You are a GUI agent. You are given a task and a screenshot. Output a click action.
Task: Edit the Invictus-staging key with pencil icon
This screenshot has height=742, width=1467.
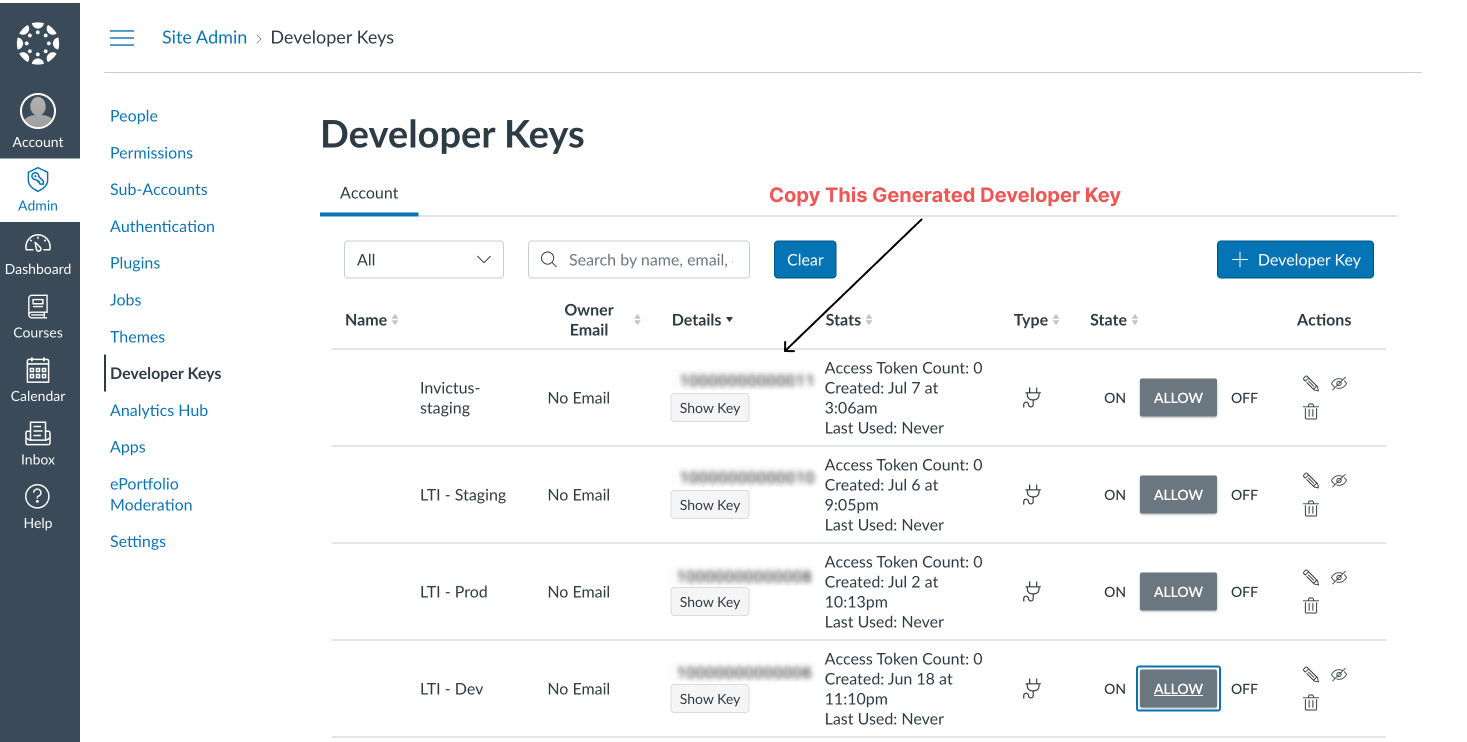click(1310, 383)
